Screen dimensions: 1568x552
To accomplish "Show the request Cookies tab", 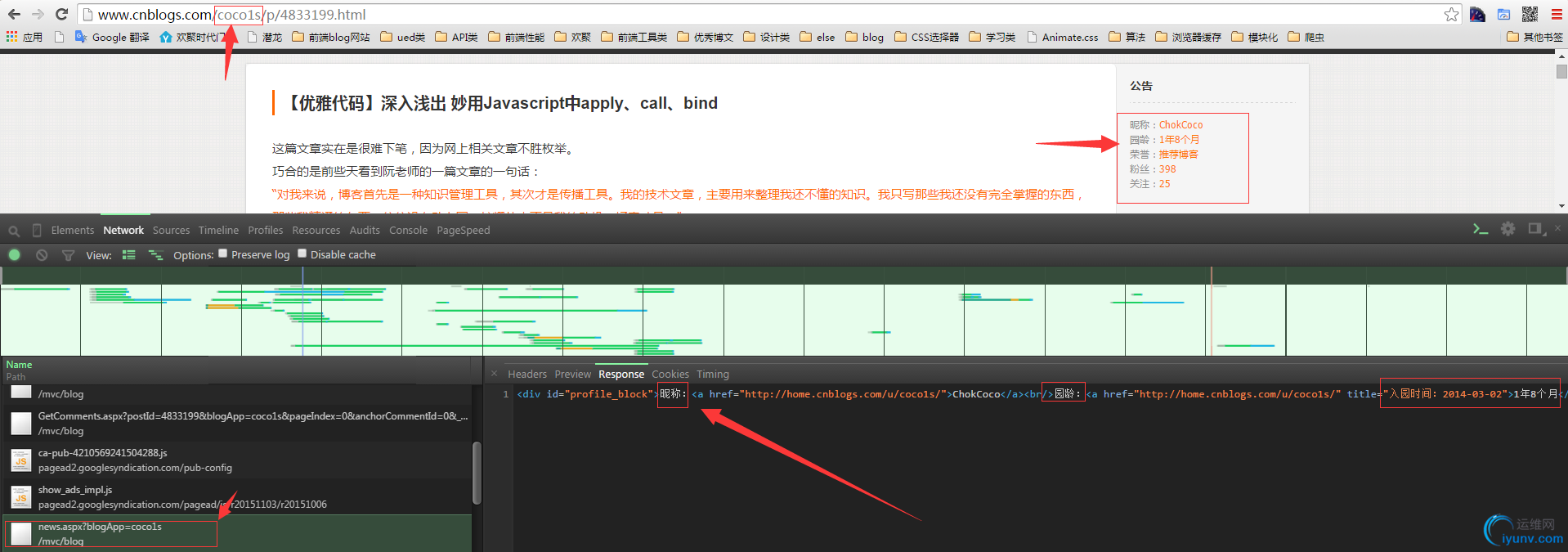I will tap(670, 375).
